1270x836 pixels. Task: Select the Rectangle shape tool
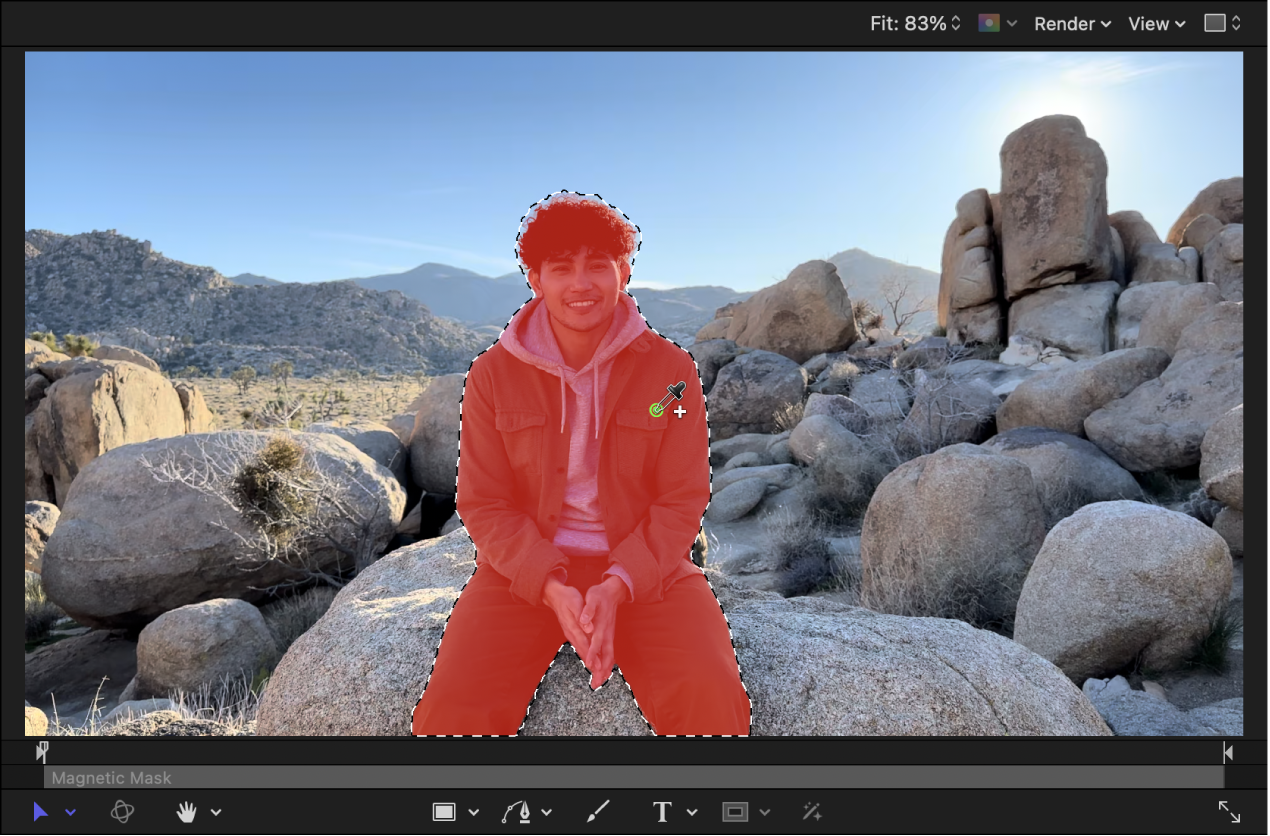tap(443, 811)
